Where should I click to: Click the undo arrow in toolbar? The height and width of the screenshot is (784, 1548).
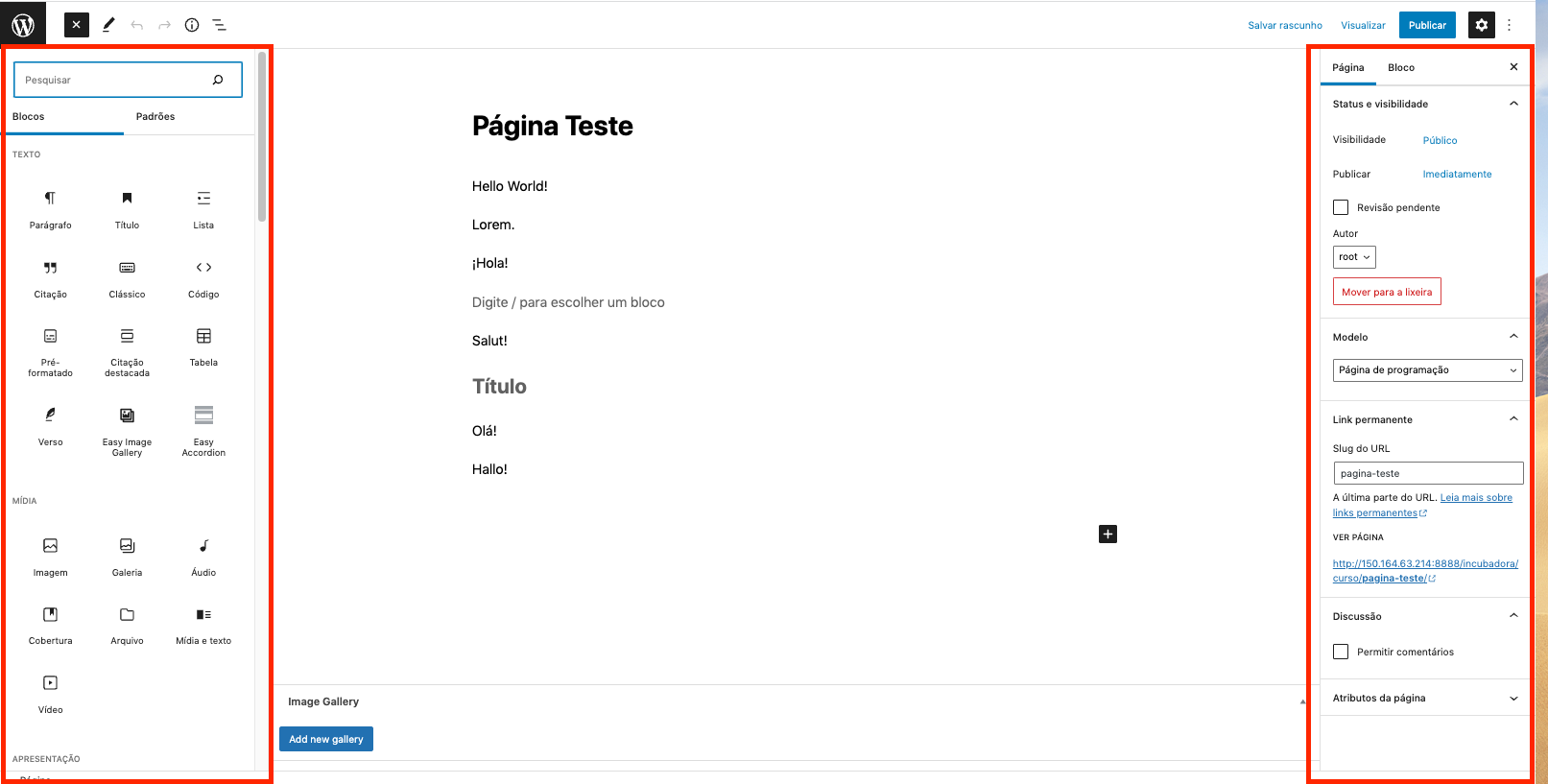(x=137, y=25)
